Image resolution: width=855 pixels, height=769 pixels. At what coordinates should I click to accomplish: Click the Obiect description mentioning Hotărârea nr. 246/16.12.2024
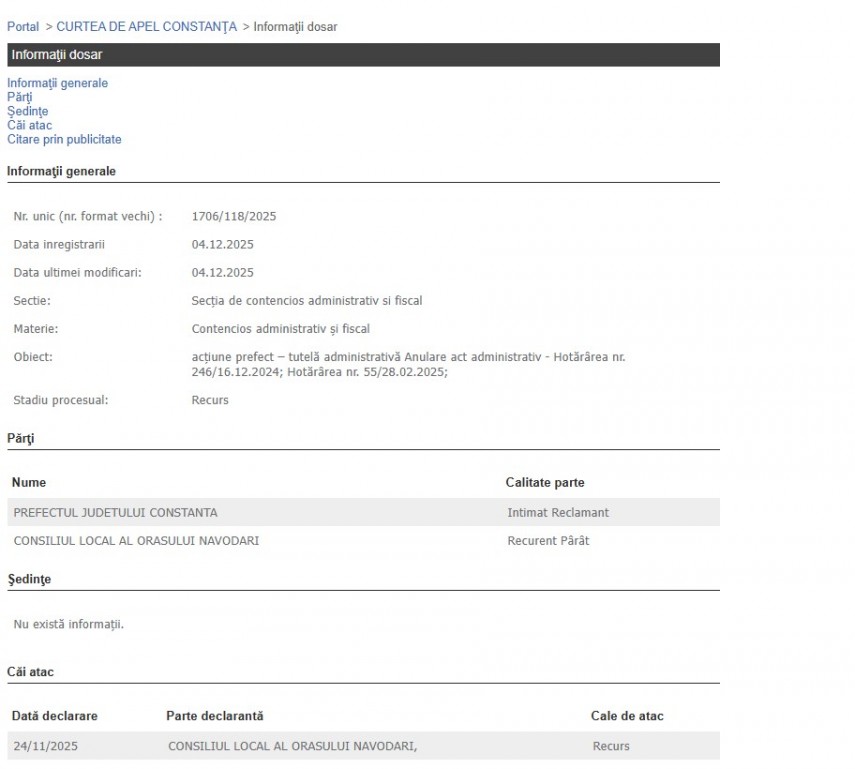[408, 364]
